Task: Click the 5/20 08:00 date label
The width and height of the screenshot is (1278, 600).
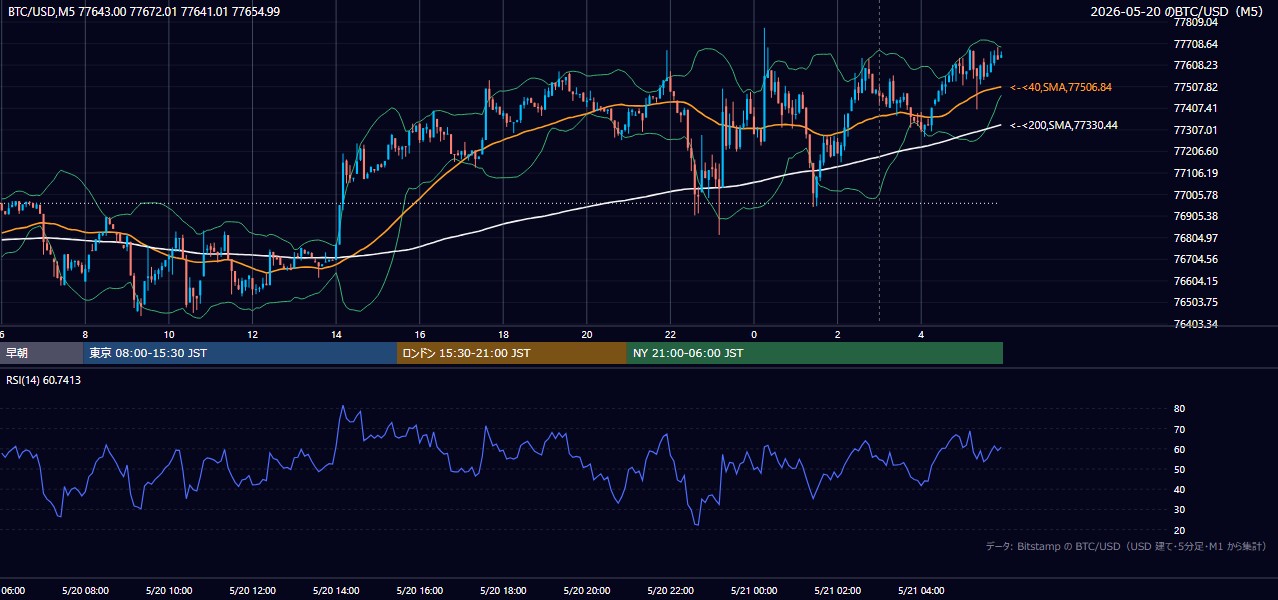Action: pyautogui.click(x=84, y=591)
